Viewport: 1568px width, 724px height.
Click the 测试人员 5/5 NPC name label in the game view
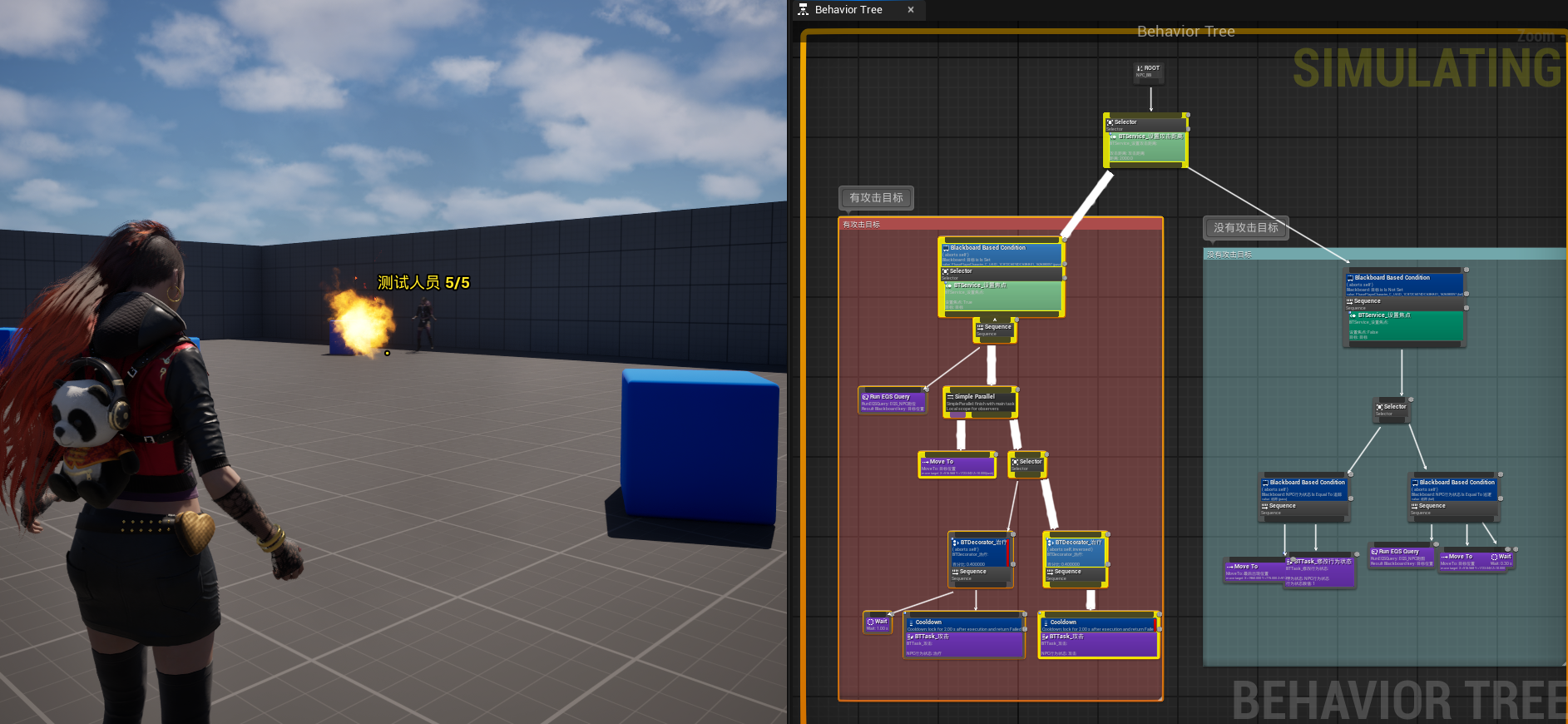(423, 283)
